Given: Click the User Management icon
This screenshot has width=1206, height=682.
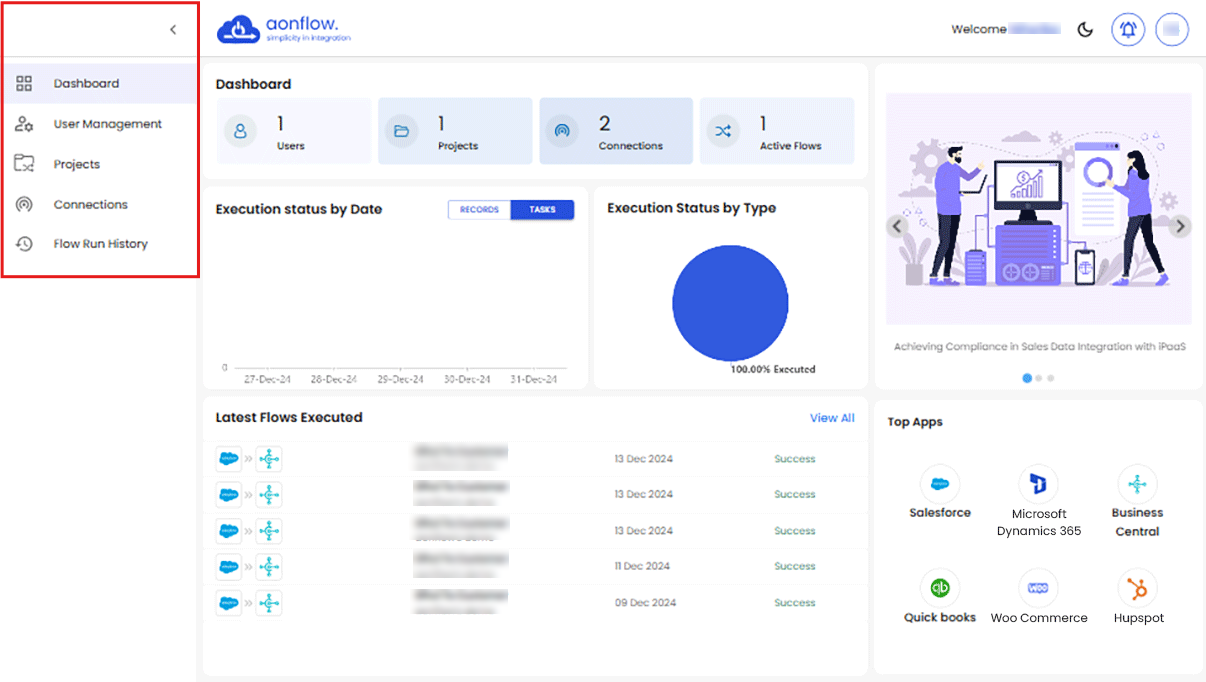Looking at the screenshot, I should coord(25,124).
